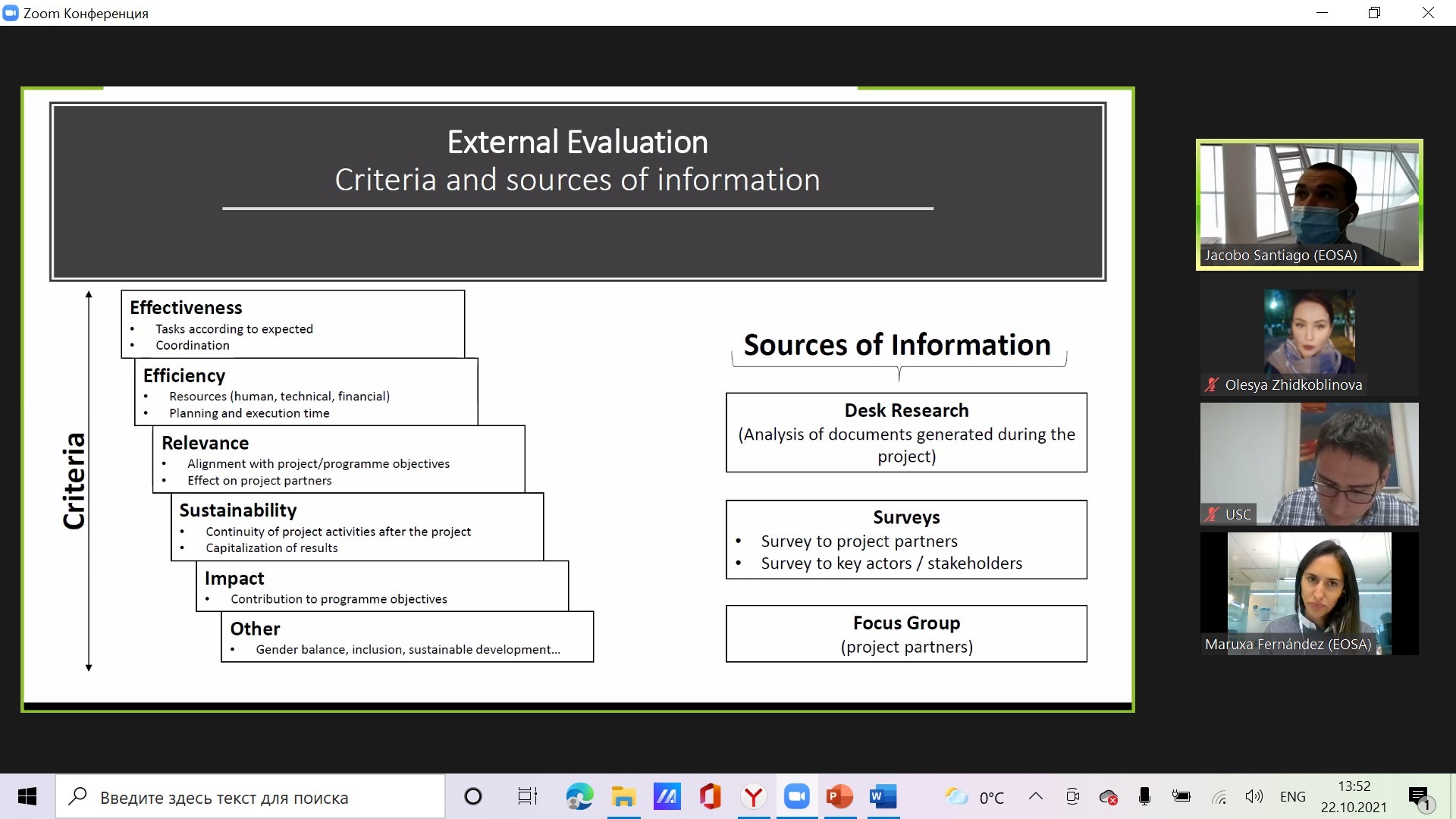This screenshot has width=1456, height=819.
Task: Click the microphone tray icon
Action: pos(1144,796)
